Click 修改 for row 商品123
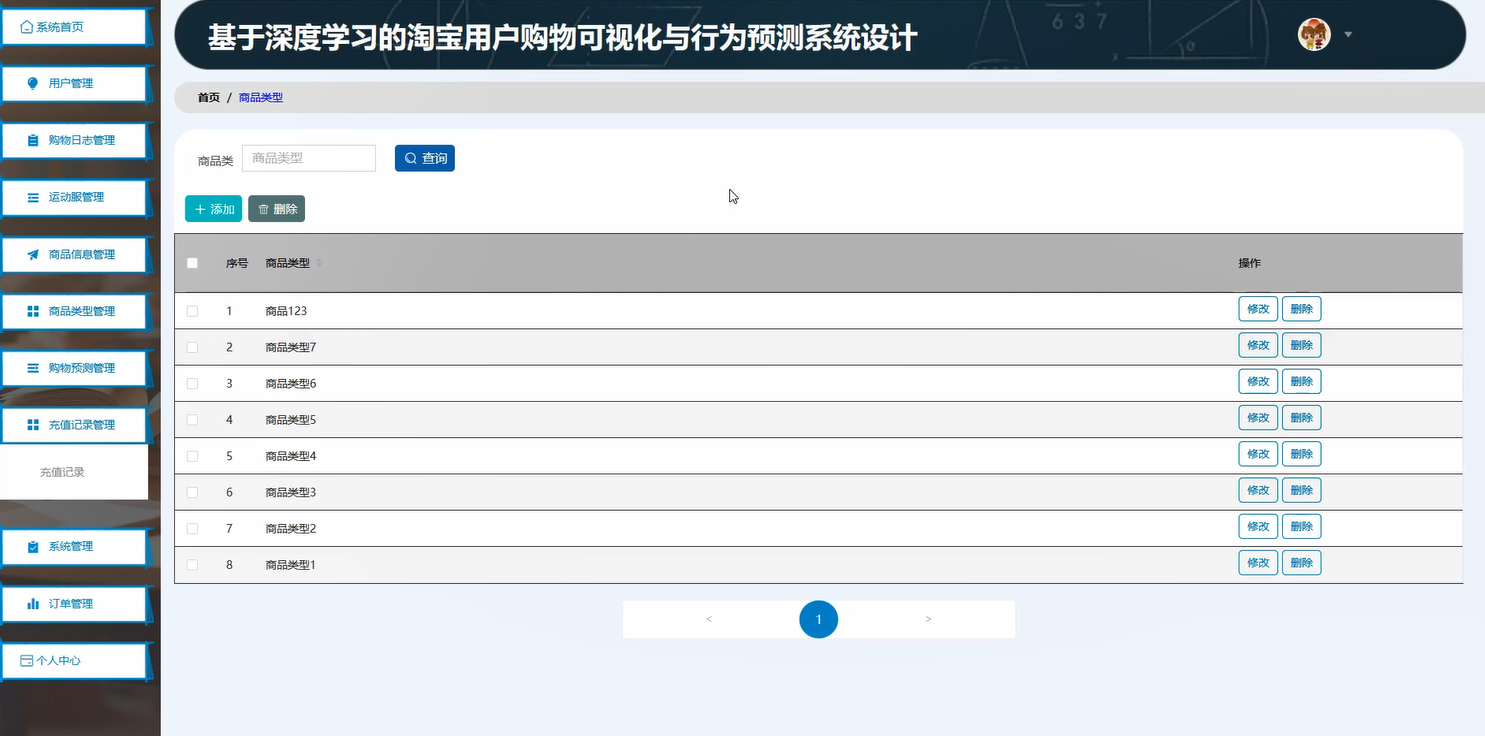This screenshot has height=736, width=1485. tap(1258, 309)
